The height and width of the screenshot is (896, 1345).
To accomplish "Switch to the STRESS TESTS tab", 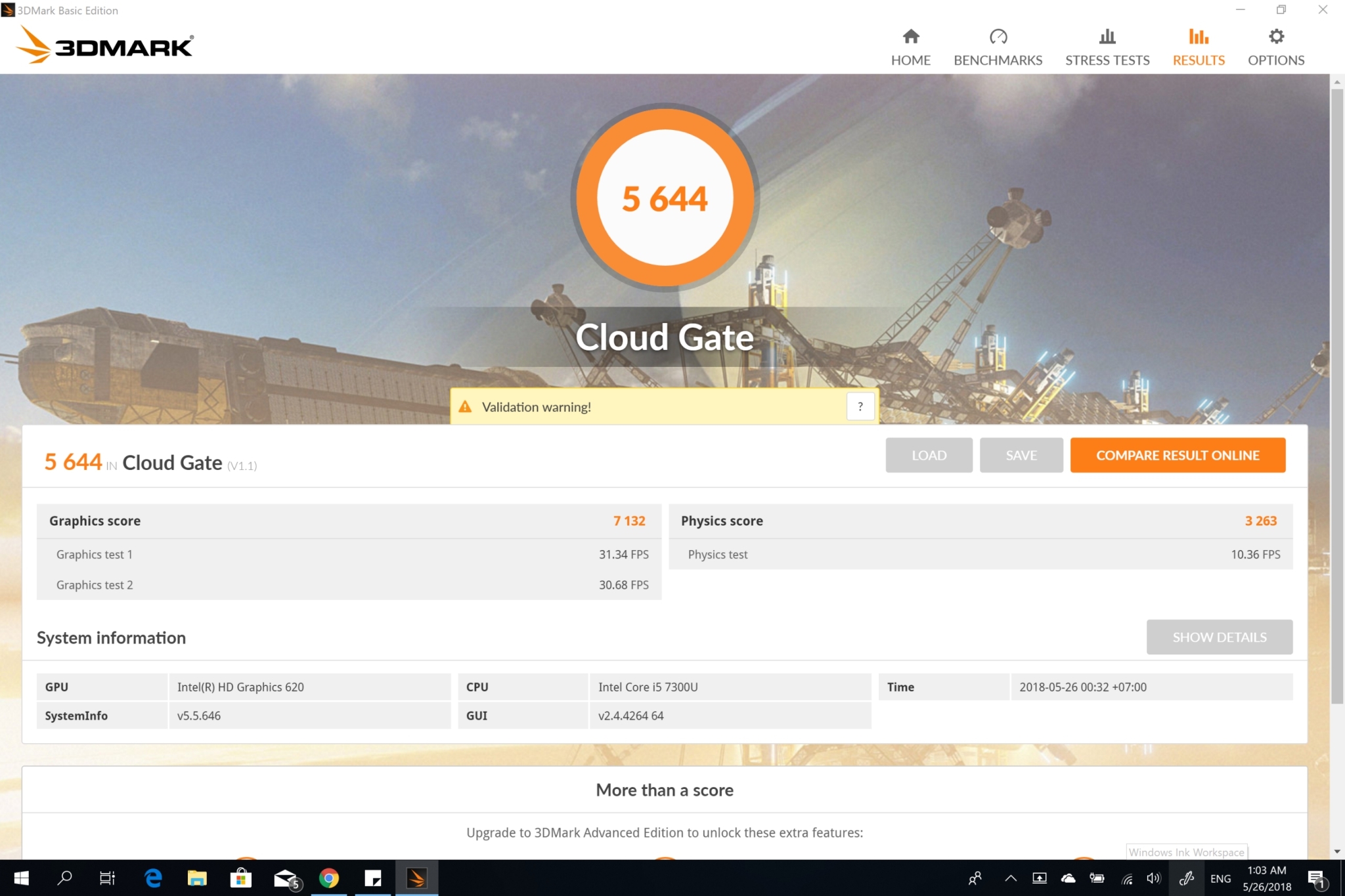I will point(1107,47).
